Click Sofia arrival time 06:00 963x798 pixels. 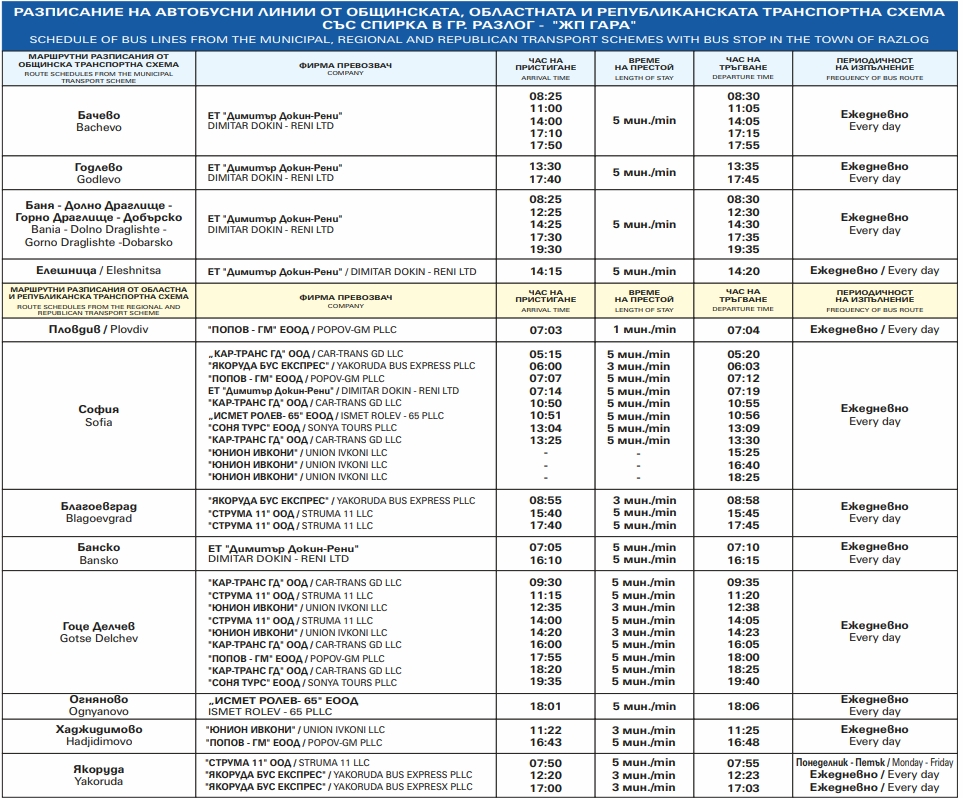545,367
